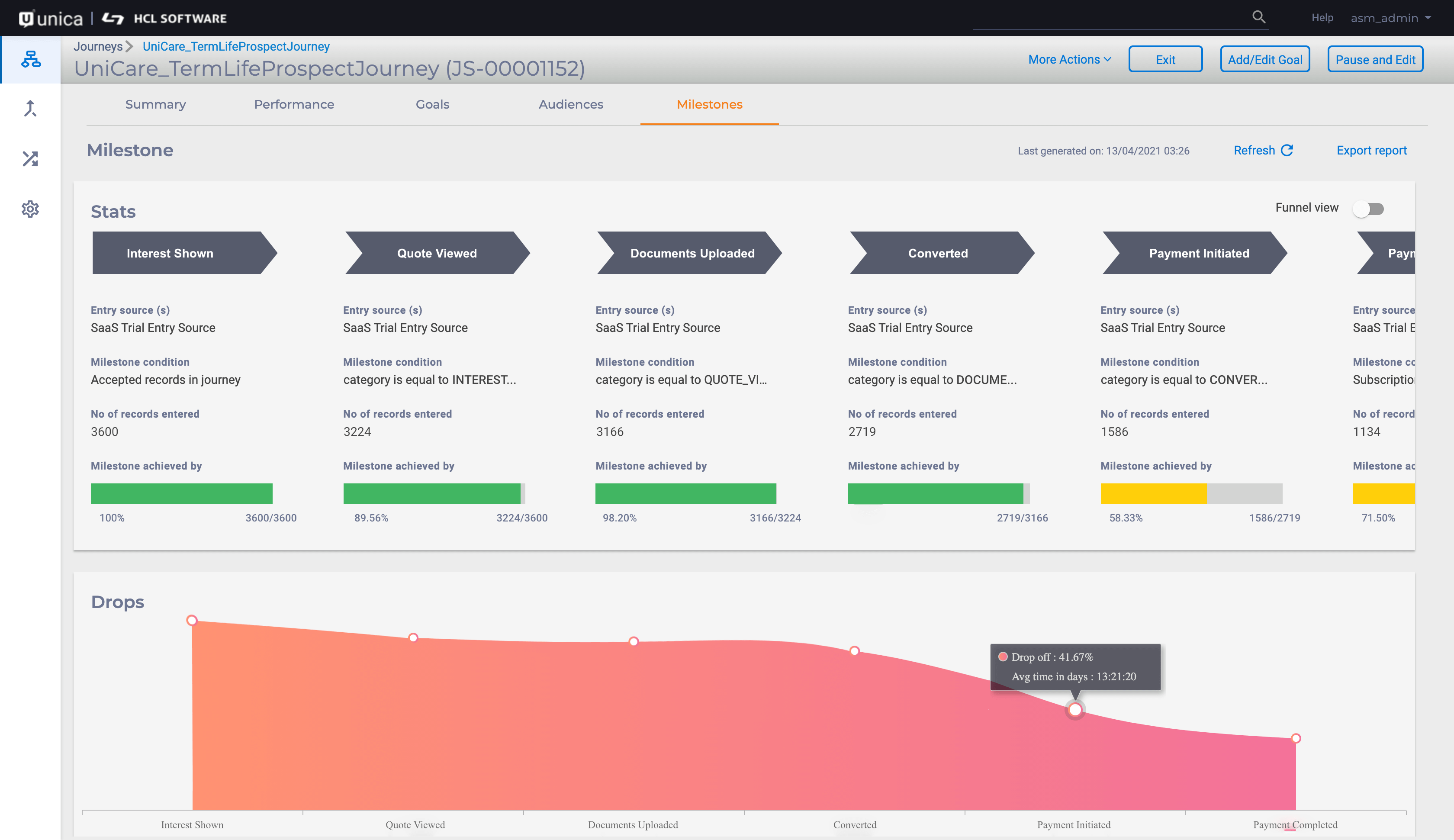Open the asm_admin user menu
The width and height of the screenshot is (1454, 840).
coord(1390,18)
